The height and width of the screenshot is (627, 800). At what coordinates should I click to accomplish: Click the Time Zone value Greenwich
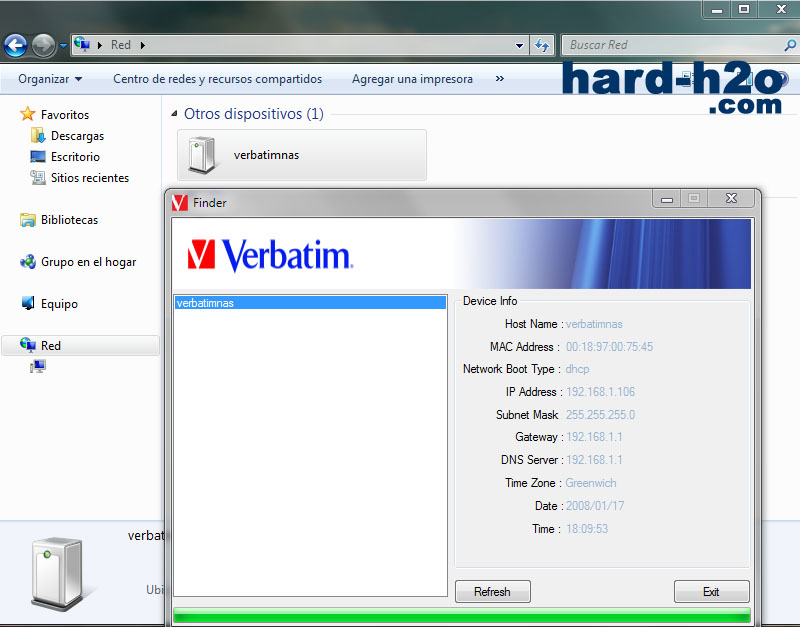pos(590,483)
